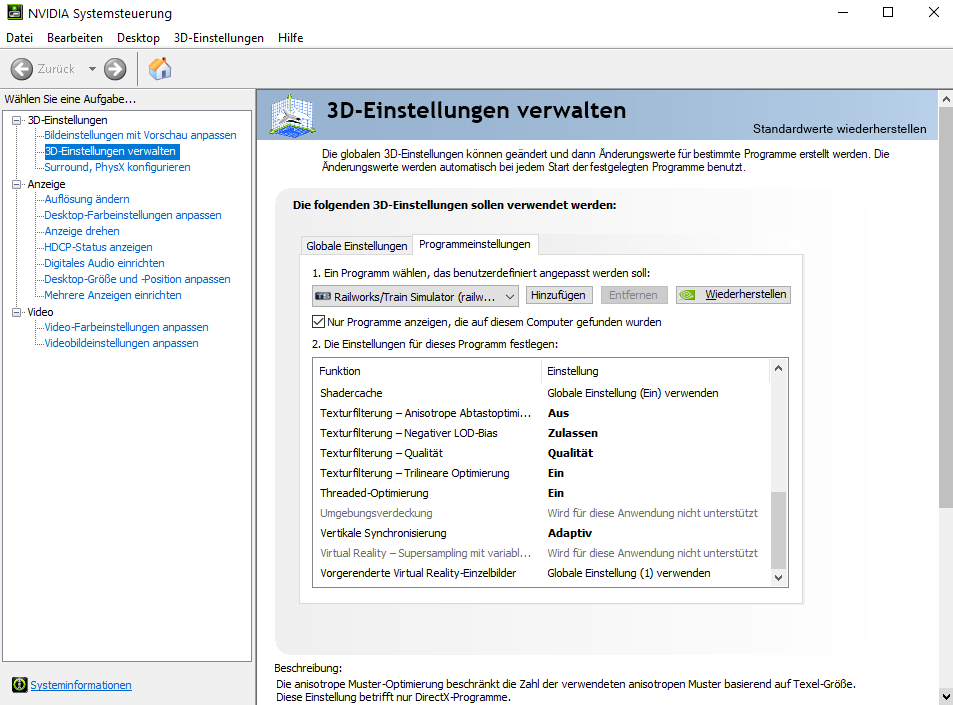Switch to Globale Einstellungen tab
Viewport: 953px width, 705px height.
pyautogui.click(x=357, y=246)
